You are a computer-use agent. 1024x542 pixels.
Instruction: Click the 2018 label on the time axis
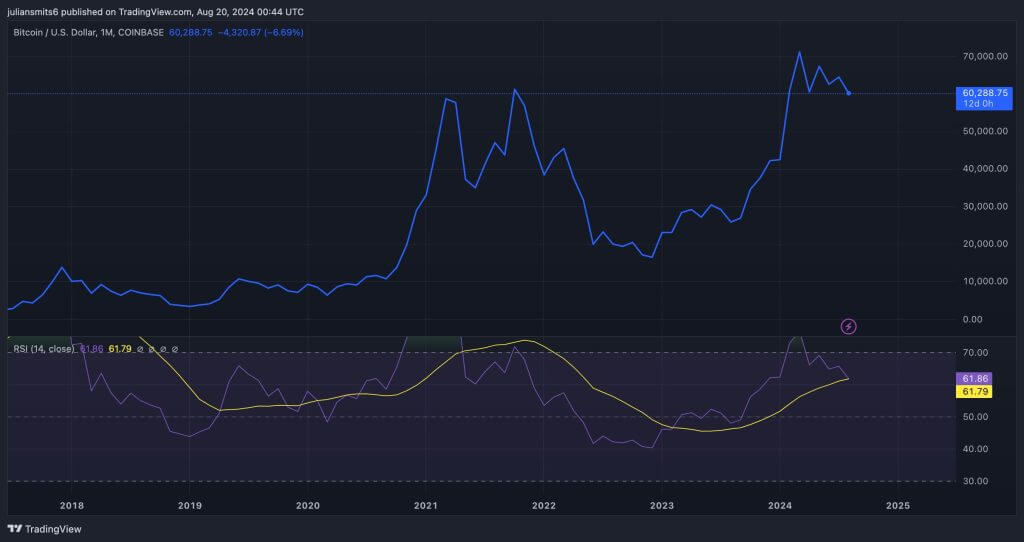[71, 505]
